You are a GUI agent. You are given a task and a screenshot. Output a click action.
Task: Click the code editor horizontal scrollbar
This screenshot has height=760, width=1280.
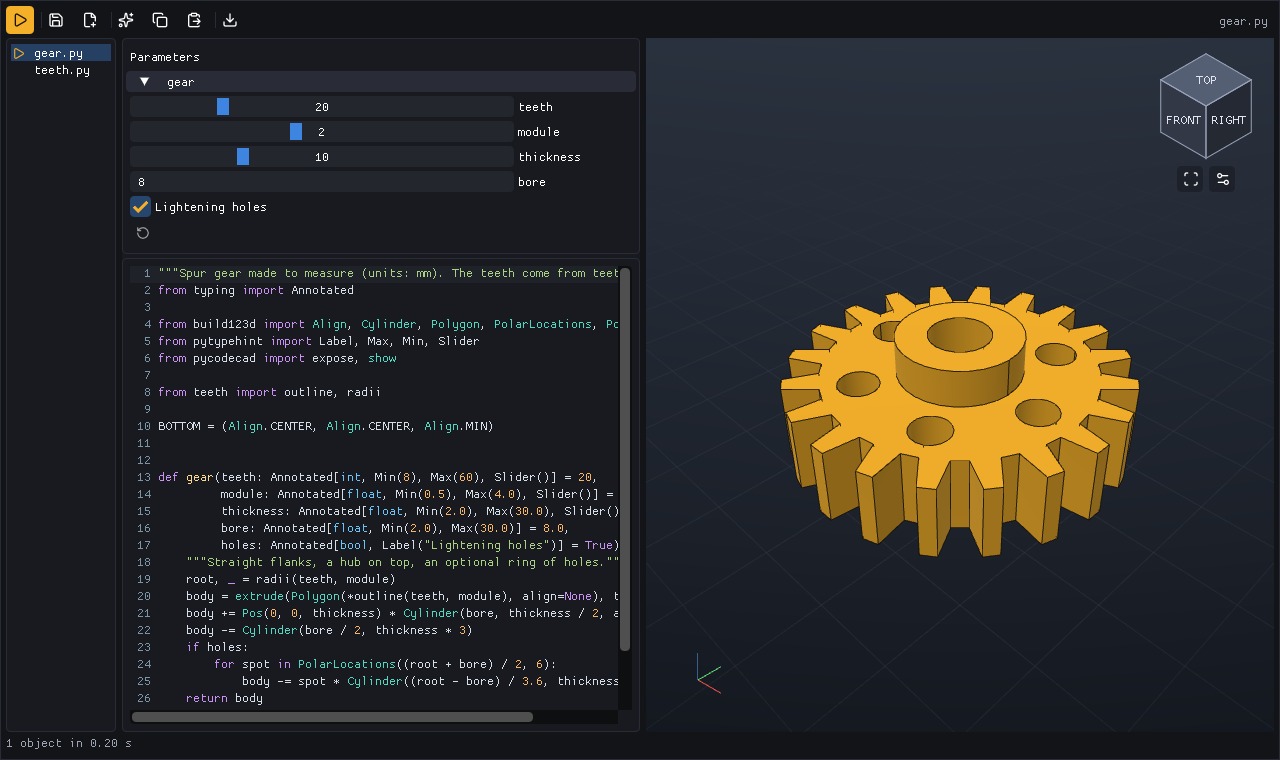click(x=332, y=716)
